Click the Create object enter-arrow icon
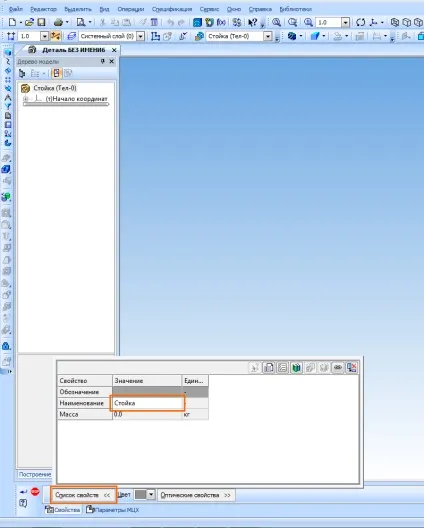 click(x=23, y=492)
